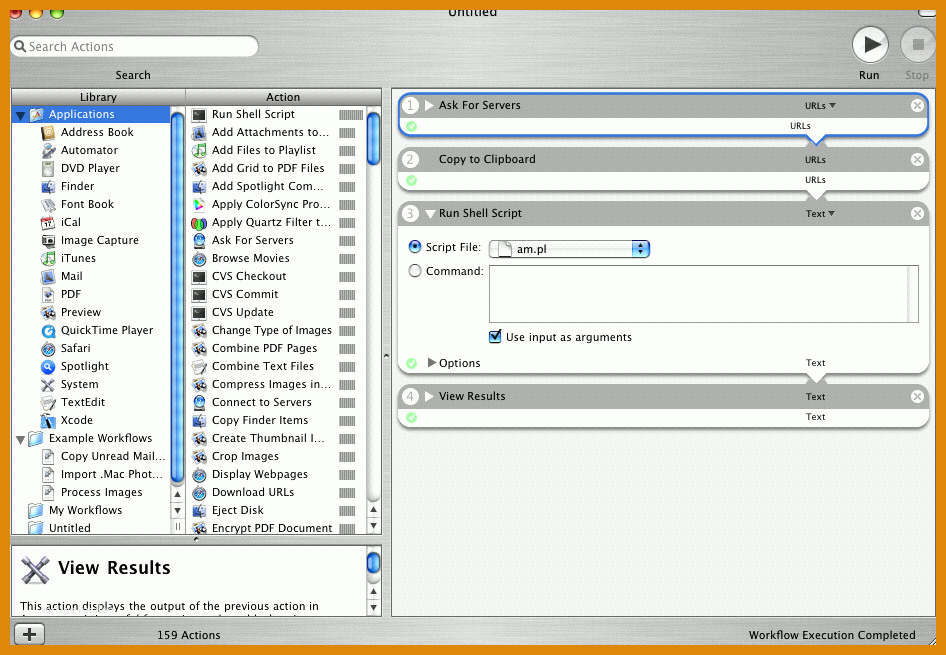
Task: Select the TextEdit library icon
Action: (x=48, y=402)
